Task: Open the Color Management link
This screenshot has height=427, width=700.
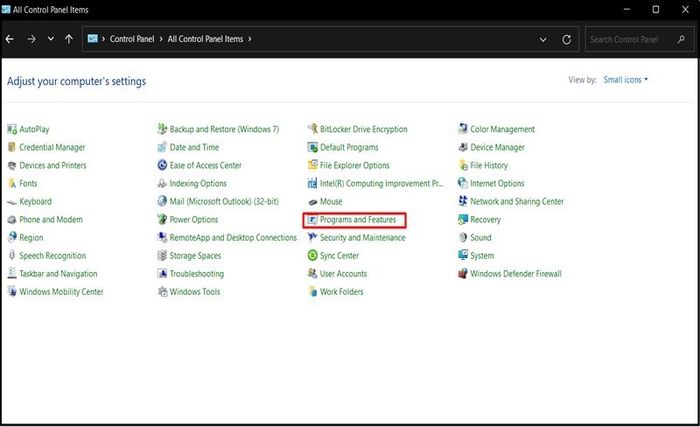Action: pos(502,129)
